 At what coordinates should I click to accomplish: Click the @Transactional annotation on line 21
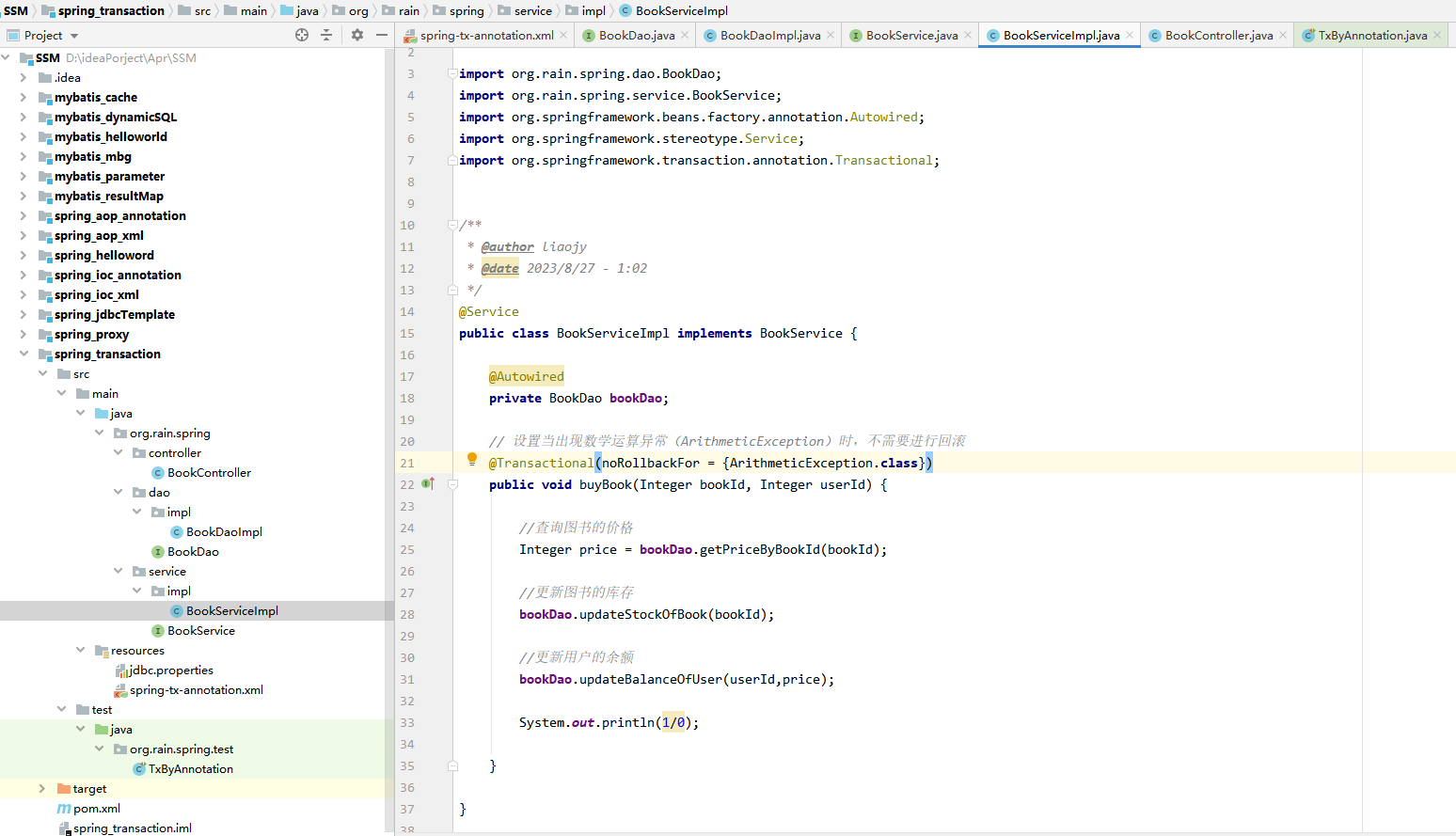click(x=541, y=463)
